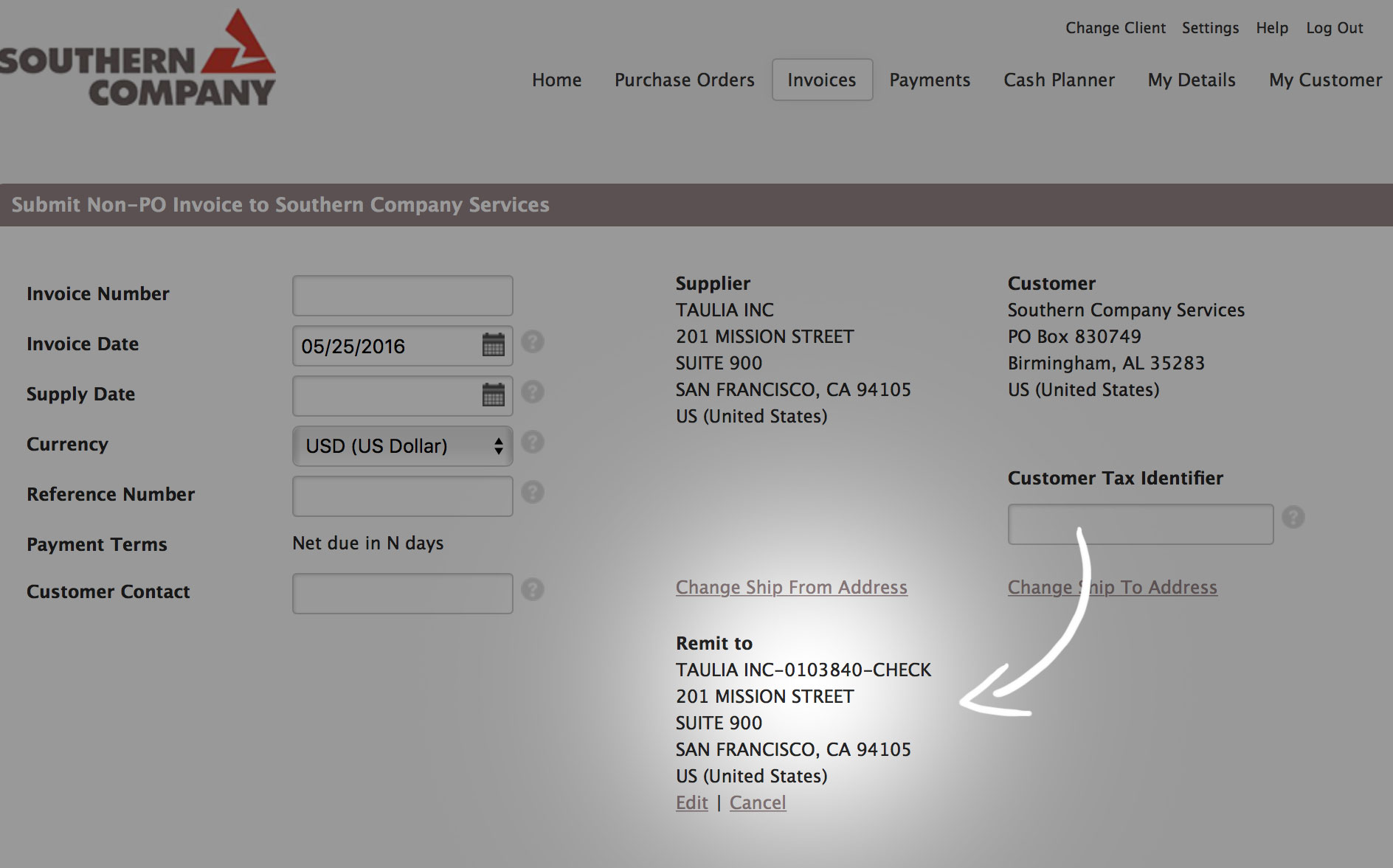The width and height of the screenshot is (1393, 868).
Task: Click Cancel under Remit to address
Action: coord(758,802)
